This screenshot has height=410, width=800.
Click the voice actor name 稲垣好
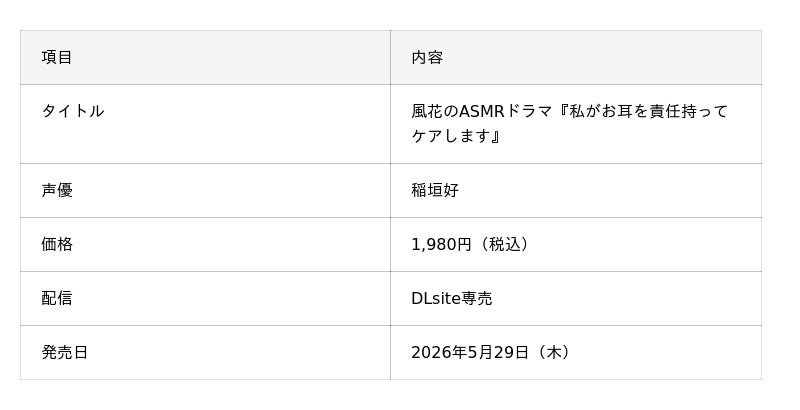(435, 190)
